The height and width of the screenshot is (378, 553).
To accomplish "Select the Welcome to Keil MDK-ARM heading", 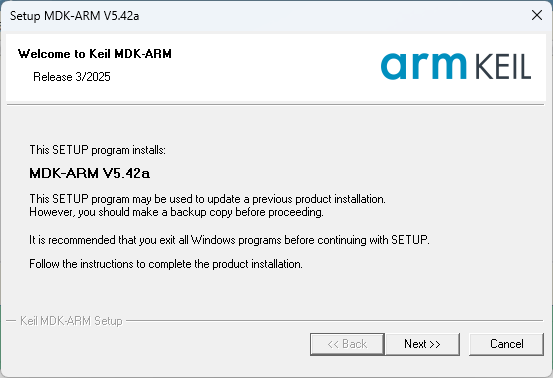I will pos(95,54).
